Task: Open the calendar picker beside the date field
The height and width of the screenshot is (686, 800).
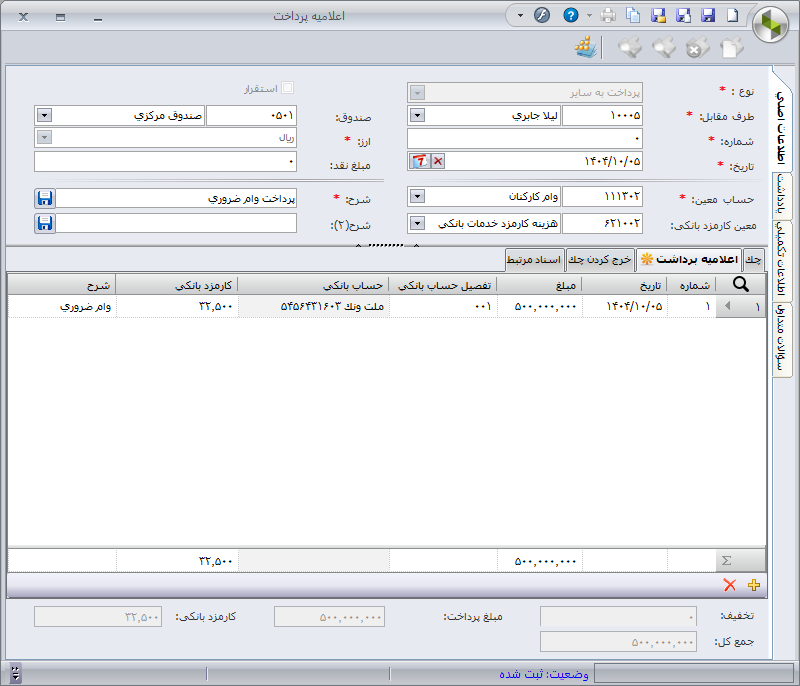Action: click(420, 161)
